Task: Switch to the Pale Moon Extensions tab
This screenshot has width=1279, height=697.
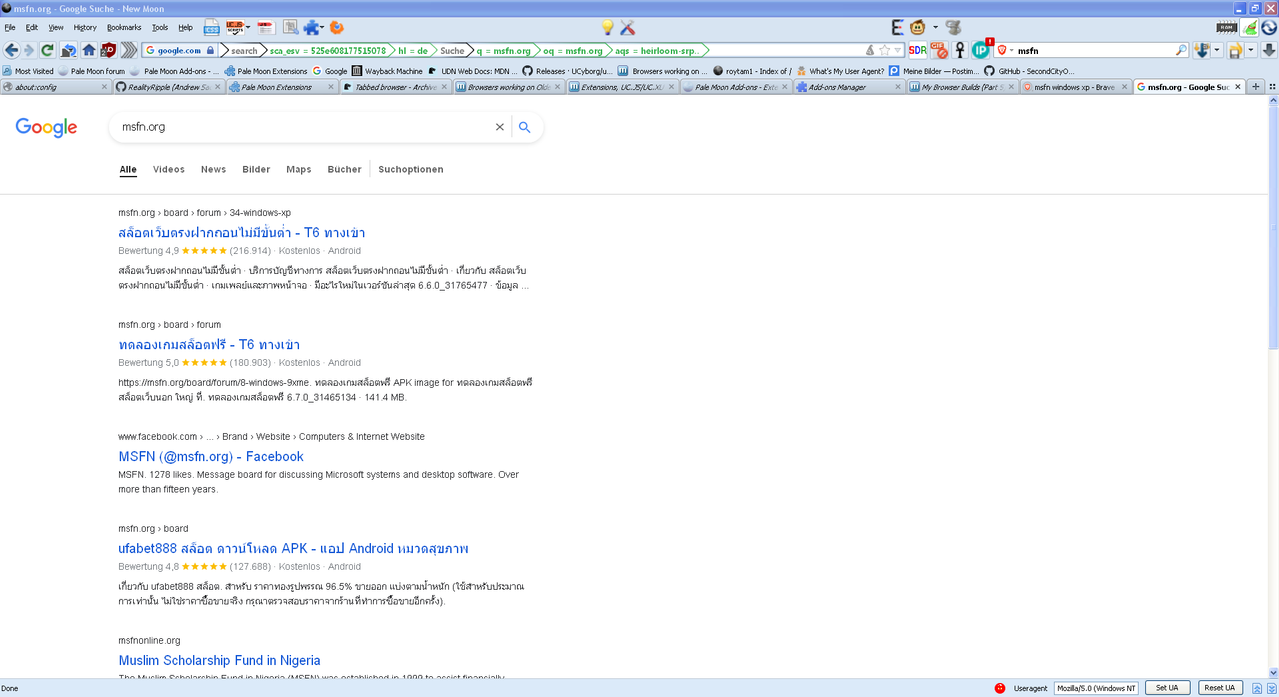Action: point(282,87)
